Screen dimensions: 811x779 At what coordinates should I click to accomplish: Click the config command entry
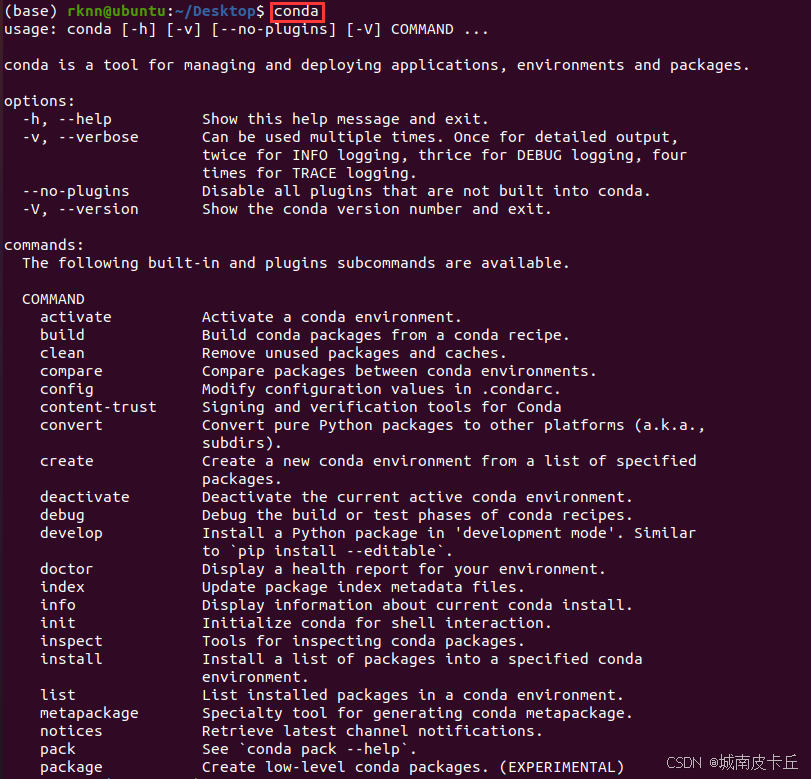click(x=67, y=390)
